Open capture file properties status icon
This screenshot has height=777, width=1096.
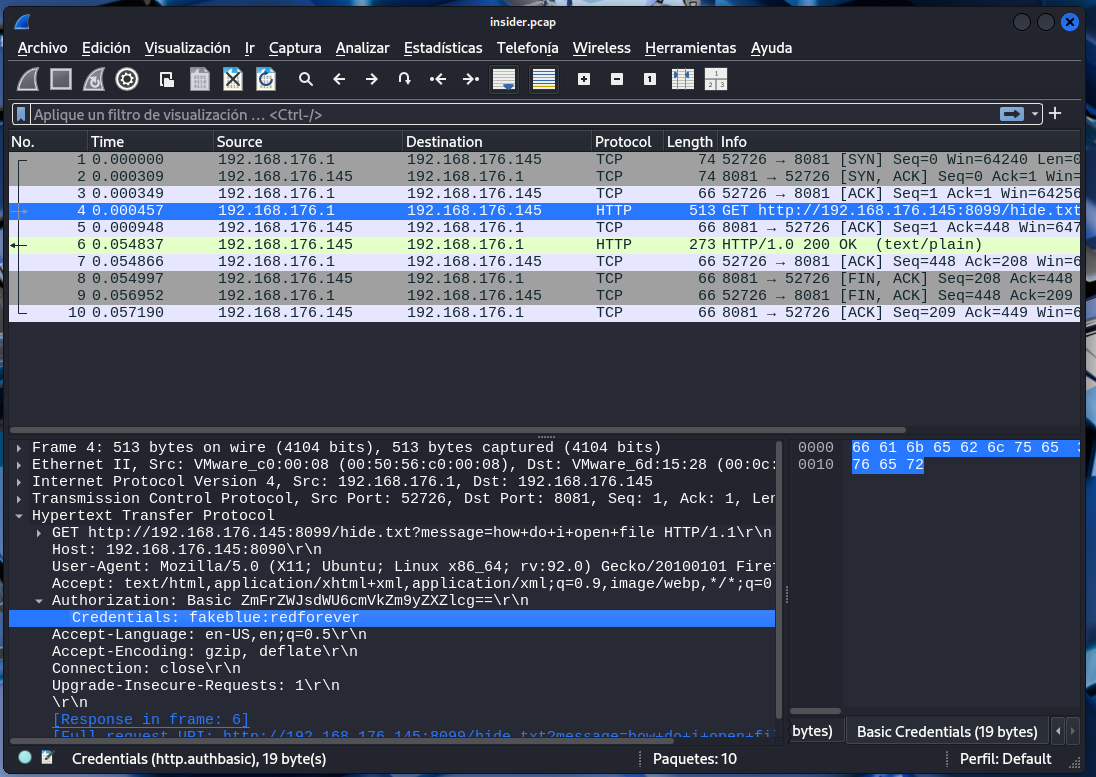pos(48,757)
